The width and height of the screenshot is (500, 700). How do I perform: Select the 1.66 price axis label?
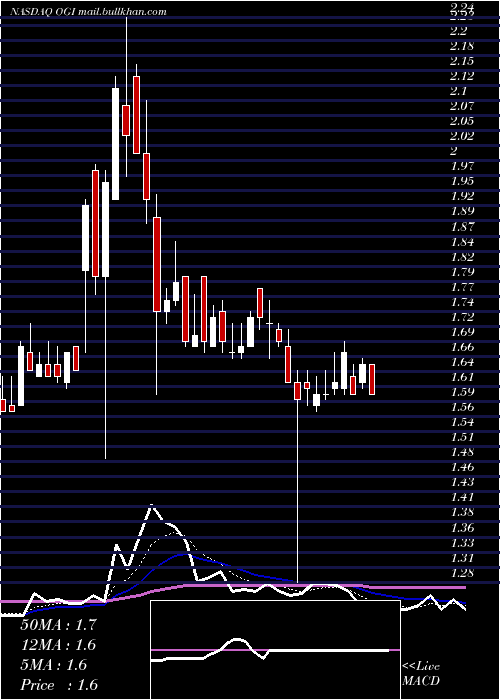point(462,347)
